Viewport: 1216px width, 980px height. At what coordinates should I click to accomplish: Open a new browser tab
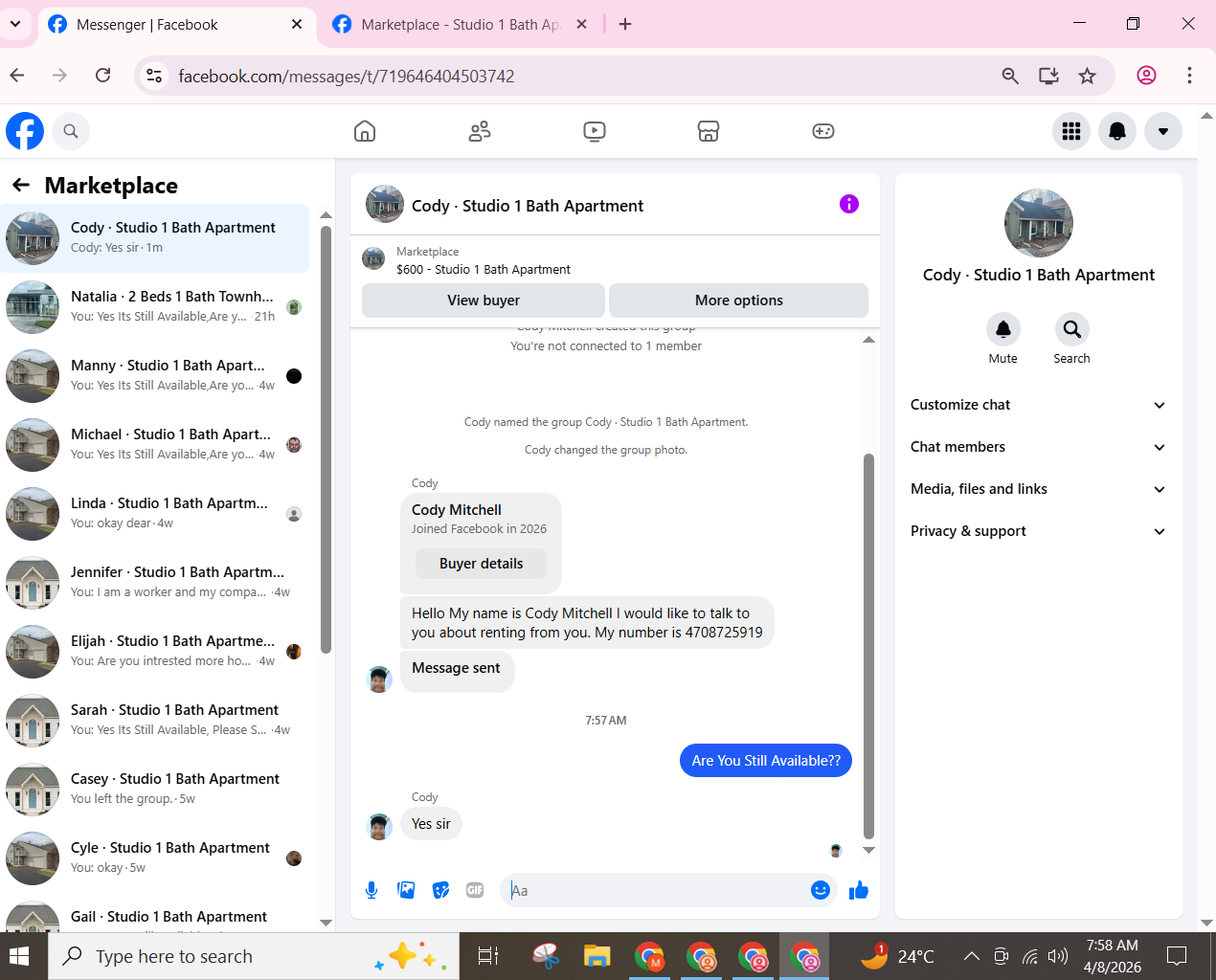click(625, 25)
